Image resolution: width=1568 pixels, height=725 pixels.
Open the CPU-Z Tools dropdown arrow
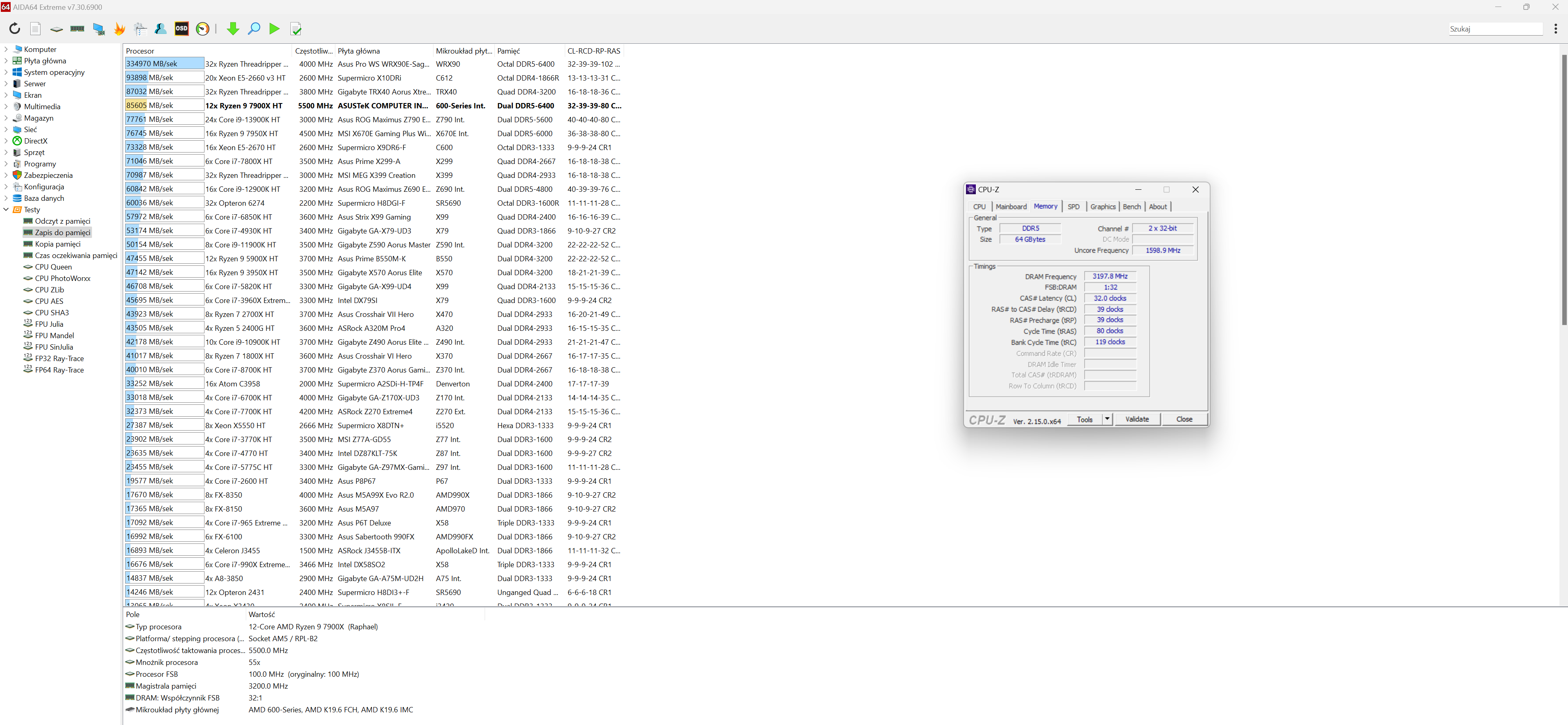point(1107,419)
